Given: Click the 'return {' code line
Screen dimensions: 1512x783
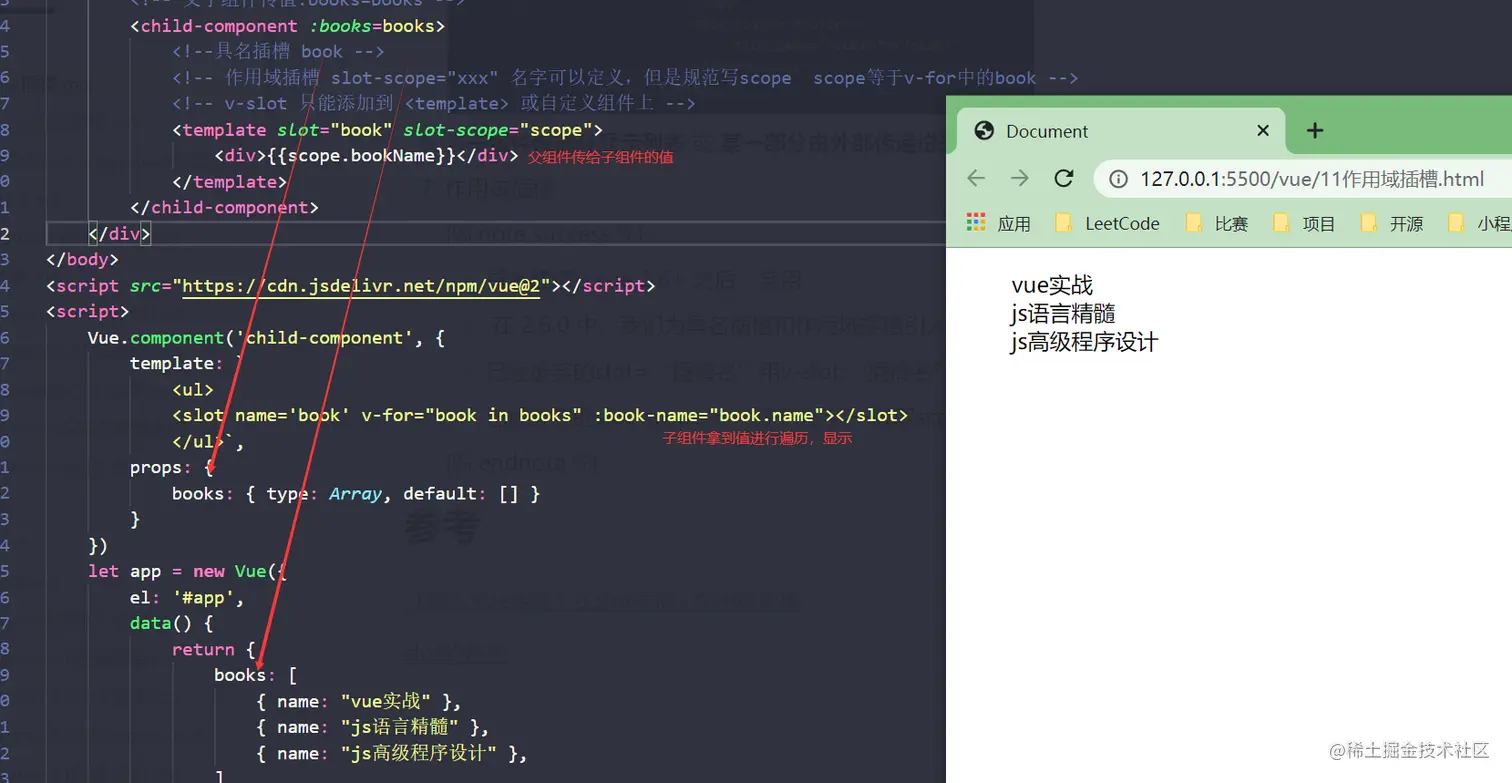Looking at the screenshot, I should coord(214,649).
